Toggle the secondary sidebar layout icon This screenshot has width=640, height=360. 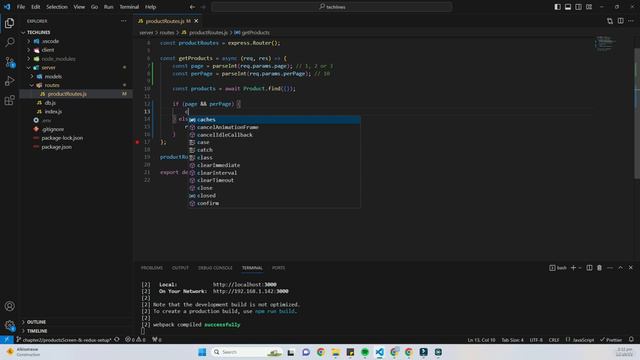tap(578, 7)
